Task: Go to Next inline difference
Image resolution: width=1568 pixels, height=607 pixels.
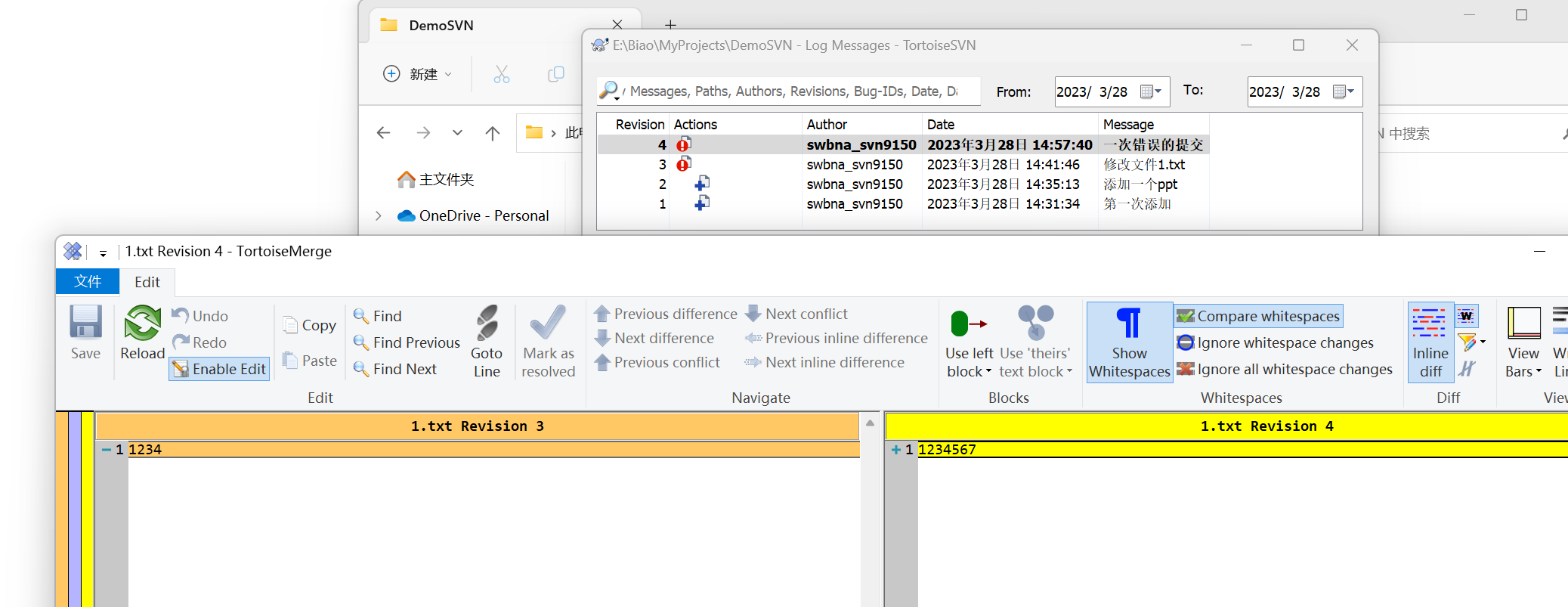Action: 824,362
